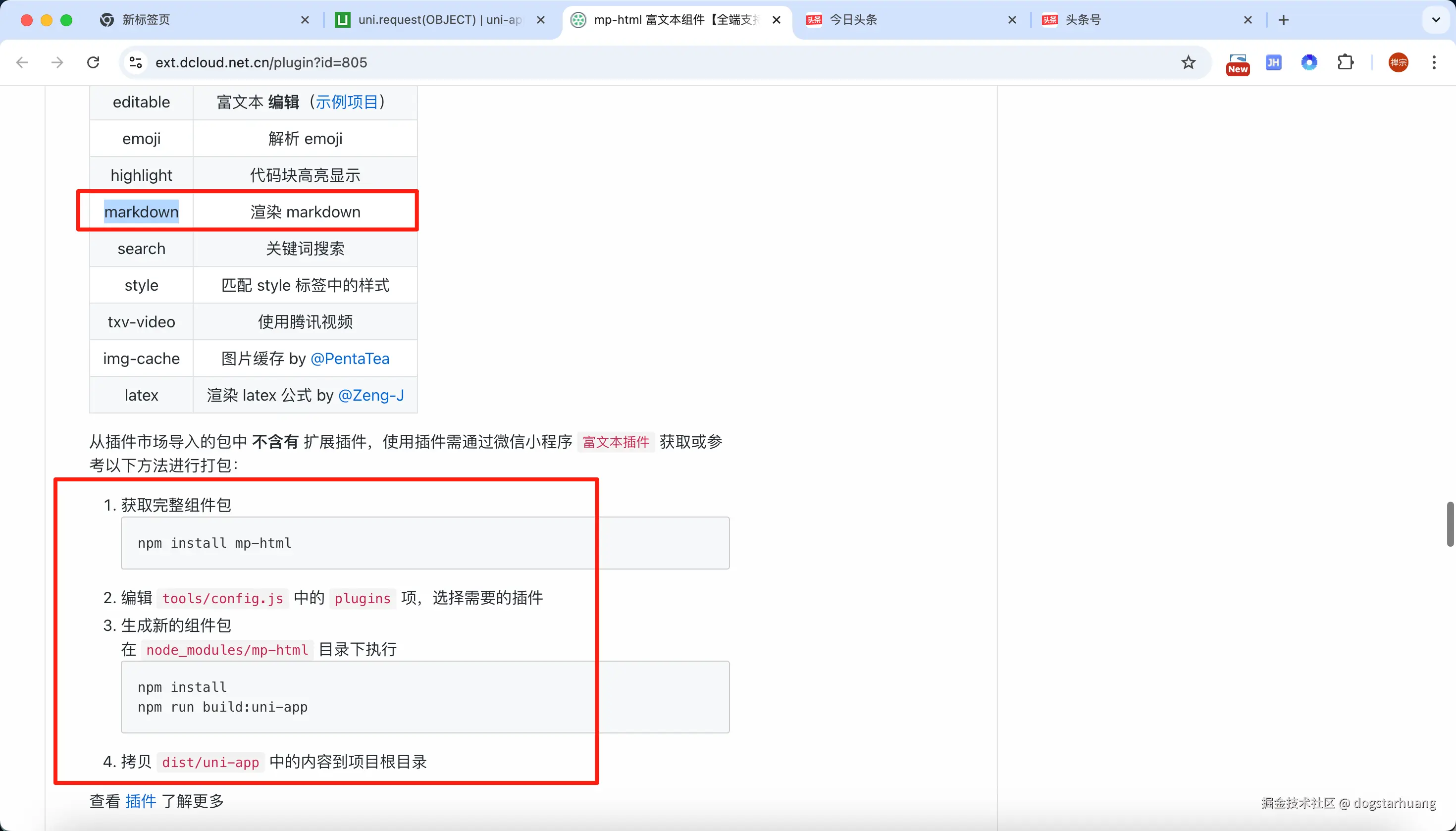The height and width of the screenshot is (831, 1456).
Task: Click the @PentaTea author link
Action: (x=350, y=358)
